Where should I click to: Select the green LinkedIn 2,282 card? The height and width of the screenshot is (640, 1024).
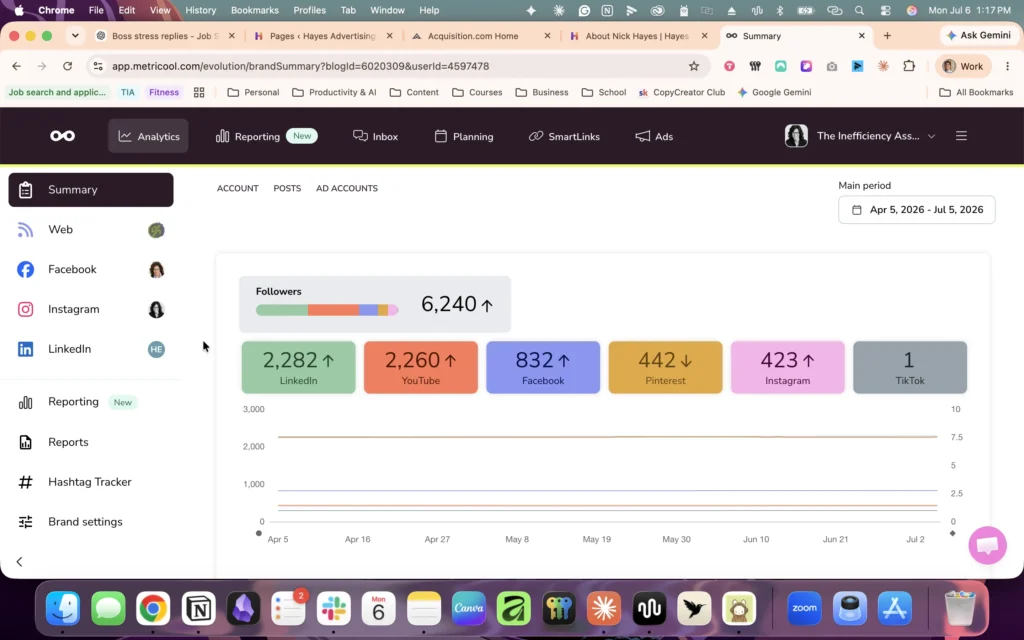pyautogui.click(x=298, y=367)
